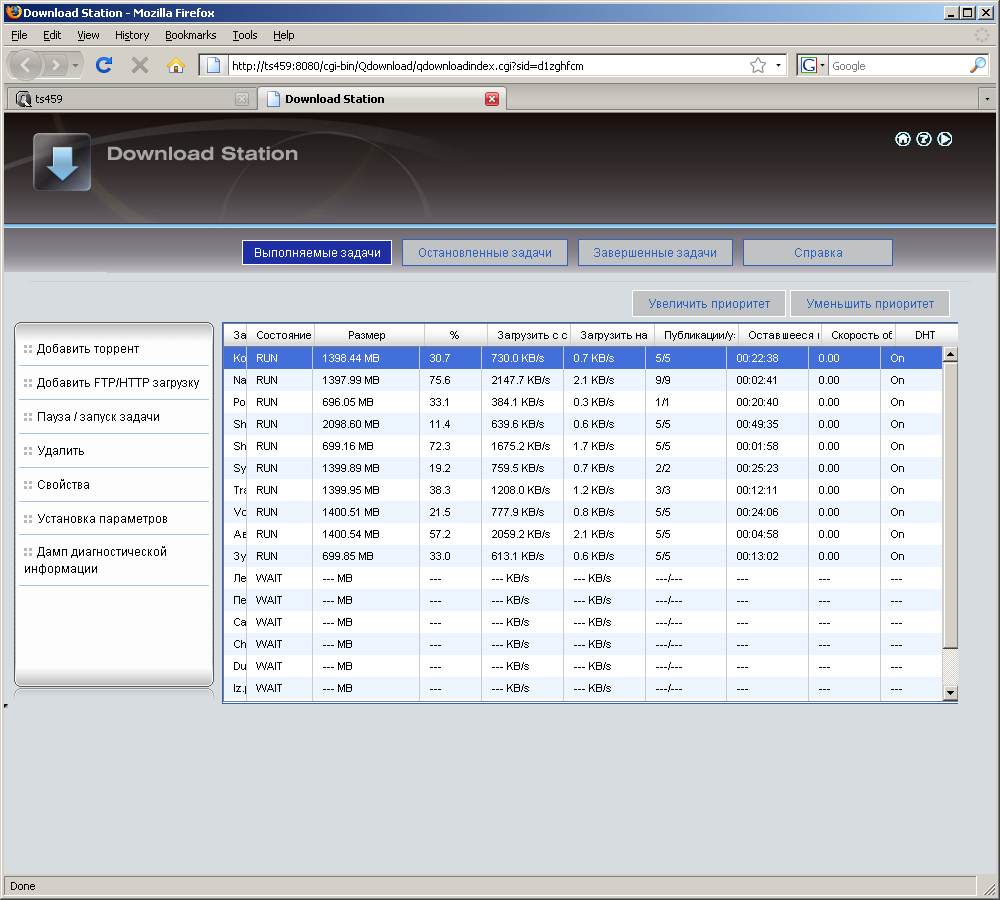Viewport: 1000px width, 900px height.
Task: Open the History menu
Action: pos(132,35)
